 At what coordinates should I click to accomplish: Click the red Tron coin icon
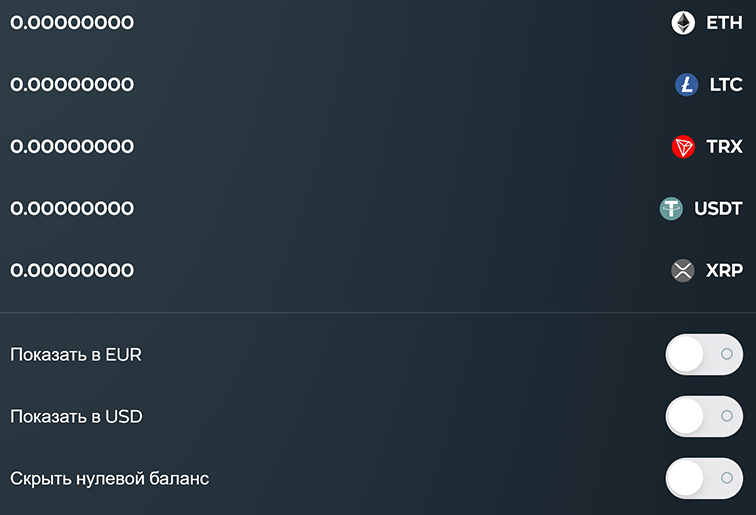(683, 147)
